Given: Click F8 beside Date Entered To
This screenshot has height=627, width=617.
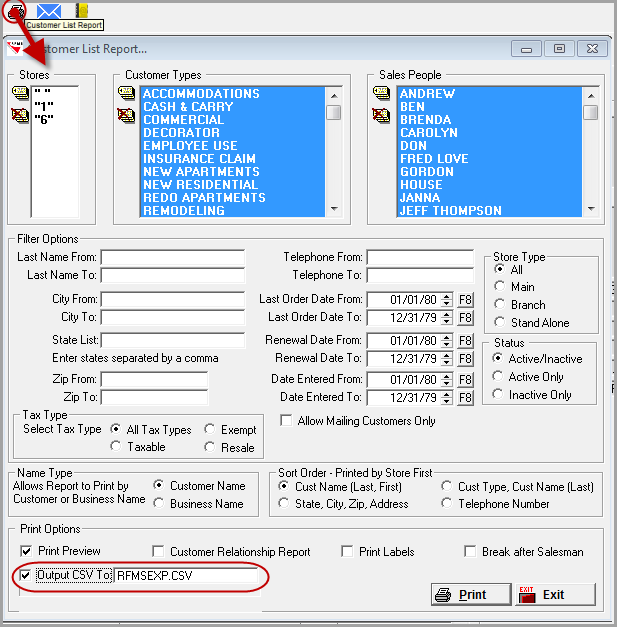Looking at the screenshot, I should 465,398.
